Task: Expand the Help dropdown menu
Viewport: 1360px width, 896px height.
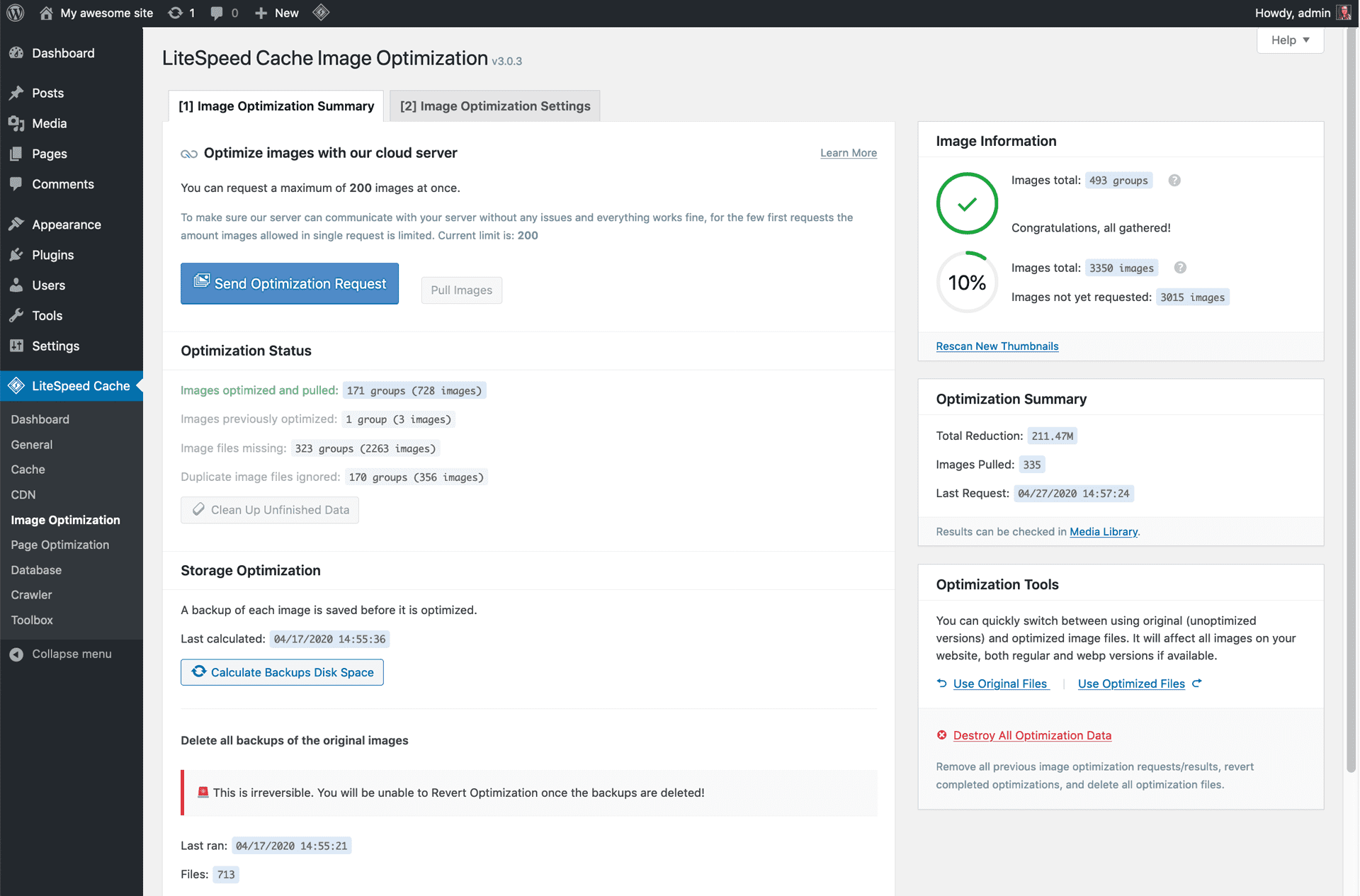Action: (1291, 40)
